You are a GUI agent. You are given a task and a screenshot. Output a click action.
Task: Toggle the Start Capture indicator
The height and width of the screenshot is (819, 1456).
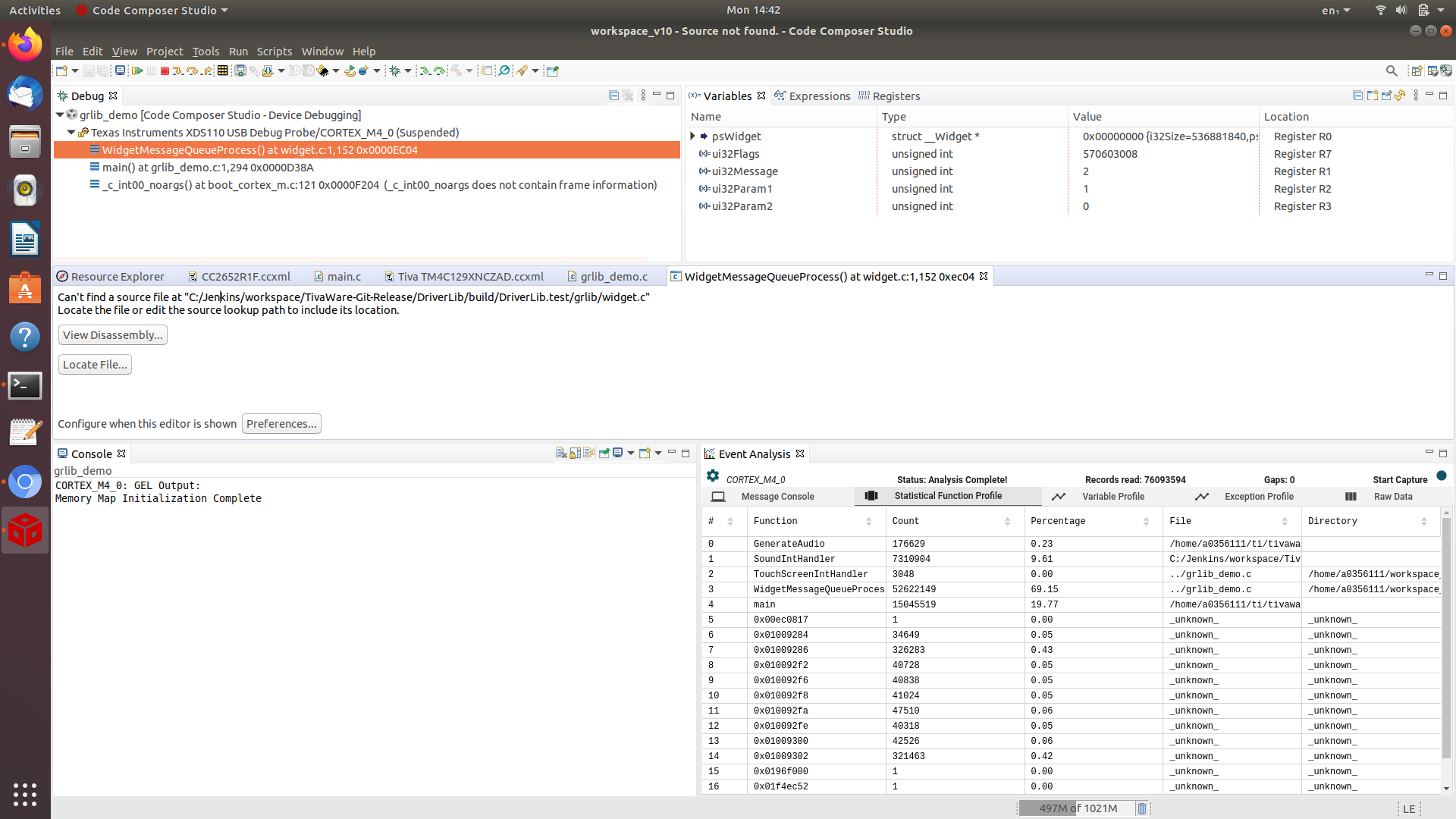click(1442, 476)
